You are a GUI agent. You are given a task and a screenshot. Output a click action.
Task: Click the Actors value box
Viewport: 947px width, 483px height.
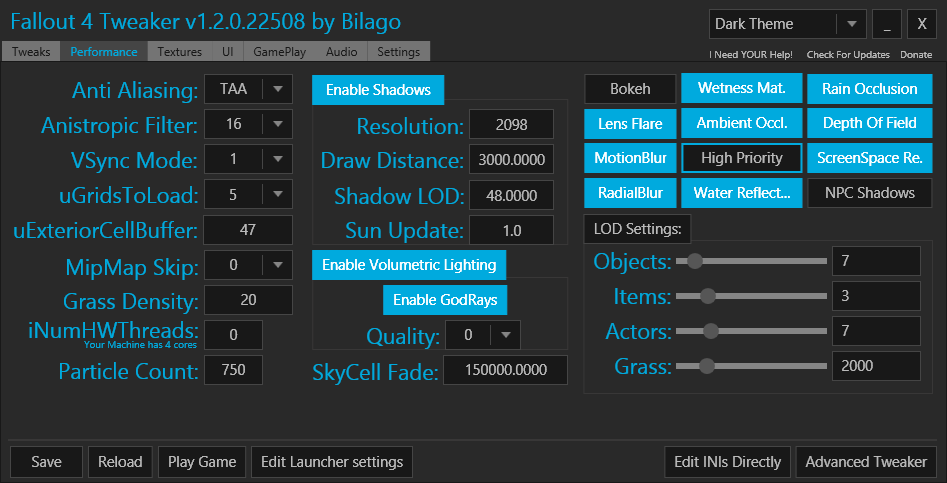(x=876, y=331)
